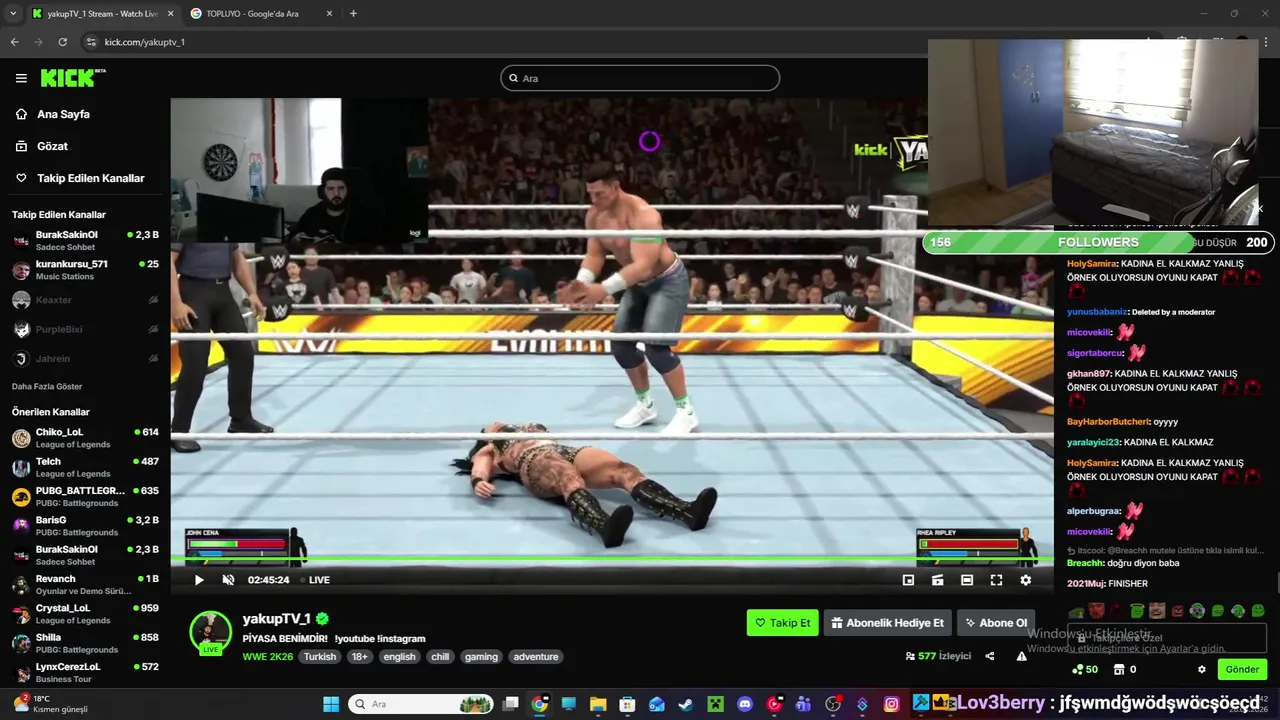The width and height of the screenshot is (1280, 720).
Task: Open offline channel Keaxter
Action: (x=85, y=300)
